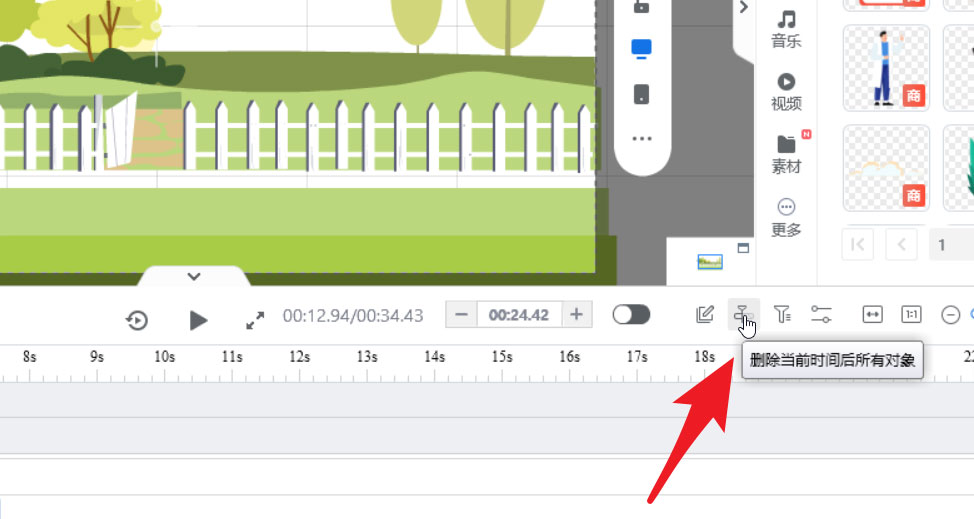Viewport: 974px width, 519px height.
Task: Click the page number 1 field
Action: point(951,245)
